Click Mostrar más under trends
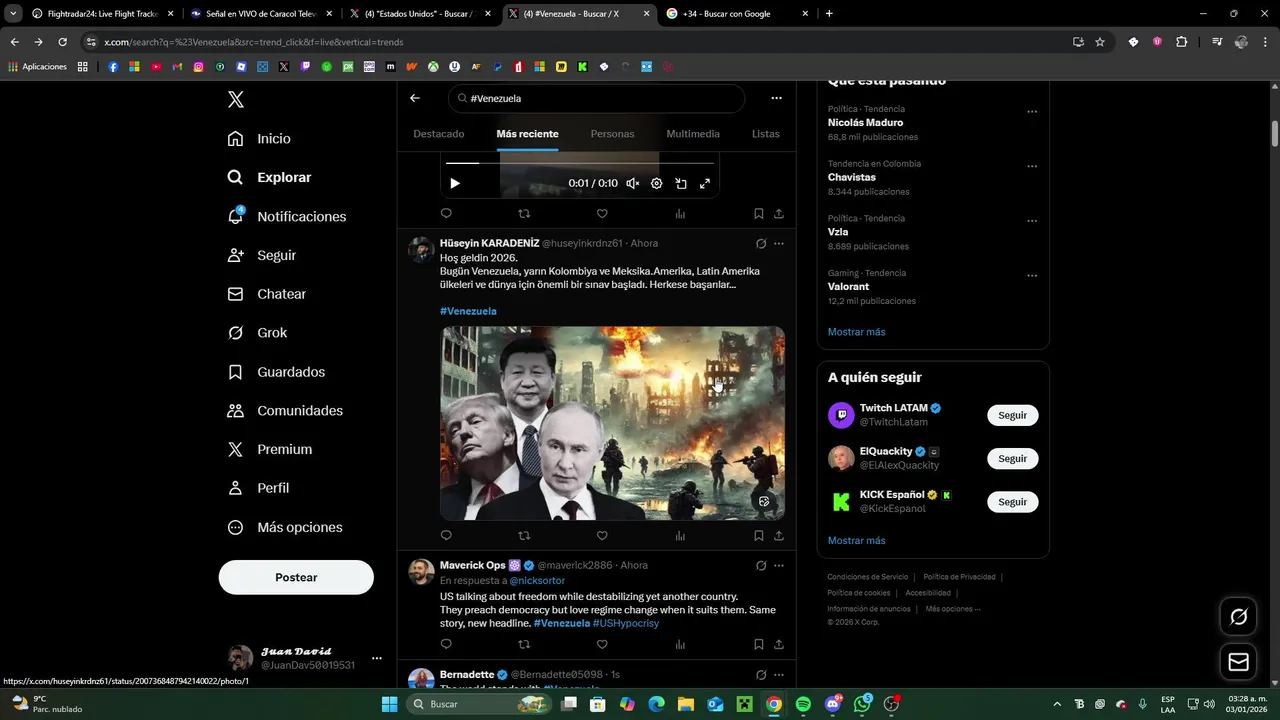The height and width of the screenshot is (720, 1280). click(x=856, y=332)
